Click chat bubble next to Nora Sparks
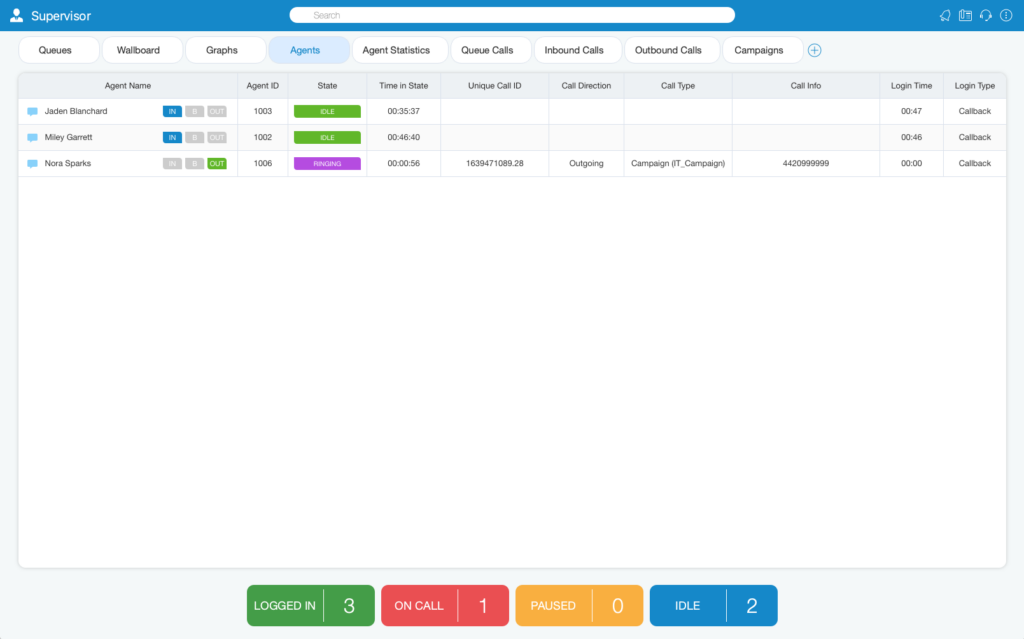The height and width of the screenshot is (639, 1024). click(x=32, y=164)
